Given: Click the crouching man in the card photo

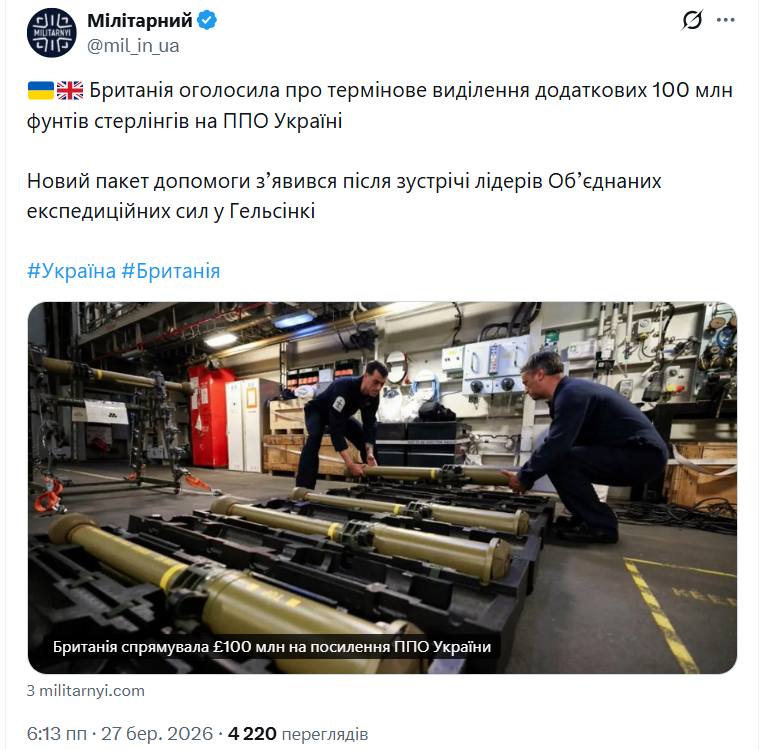Looking at the screenshot, I should tap(588, 446).
